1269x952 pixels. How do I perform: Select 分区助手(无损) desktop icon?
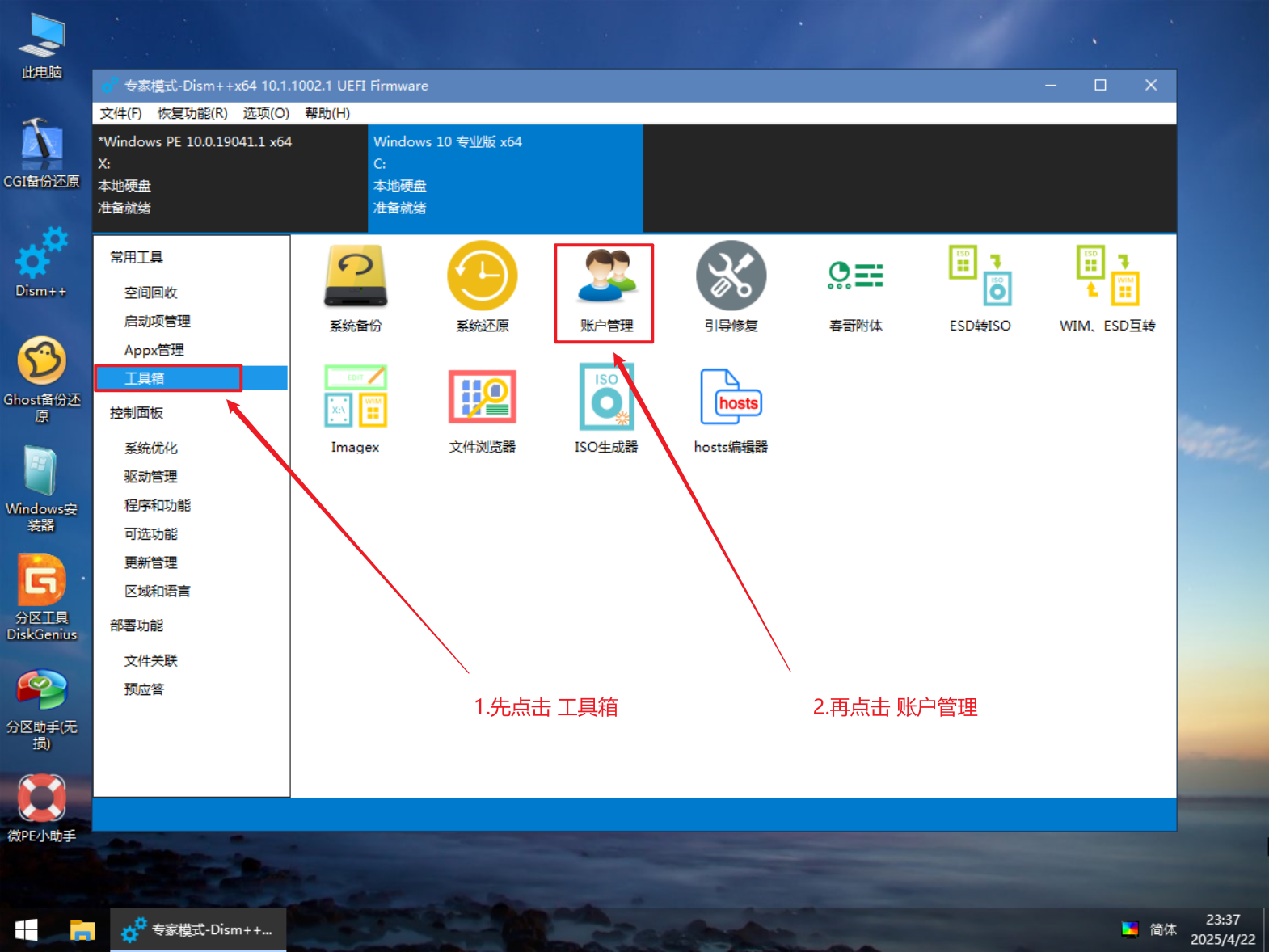coord(42,710)
